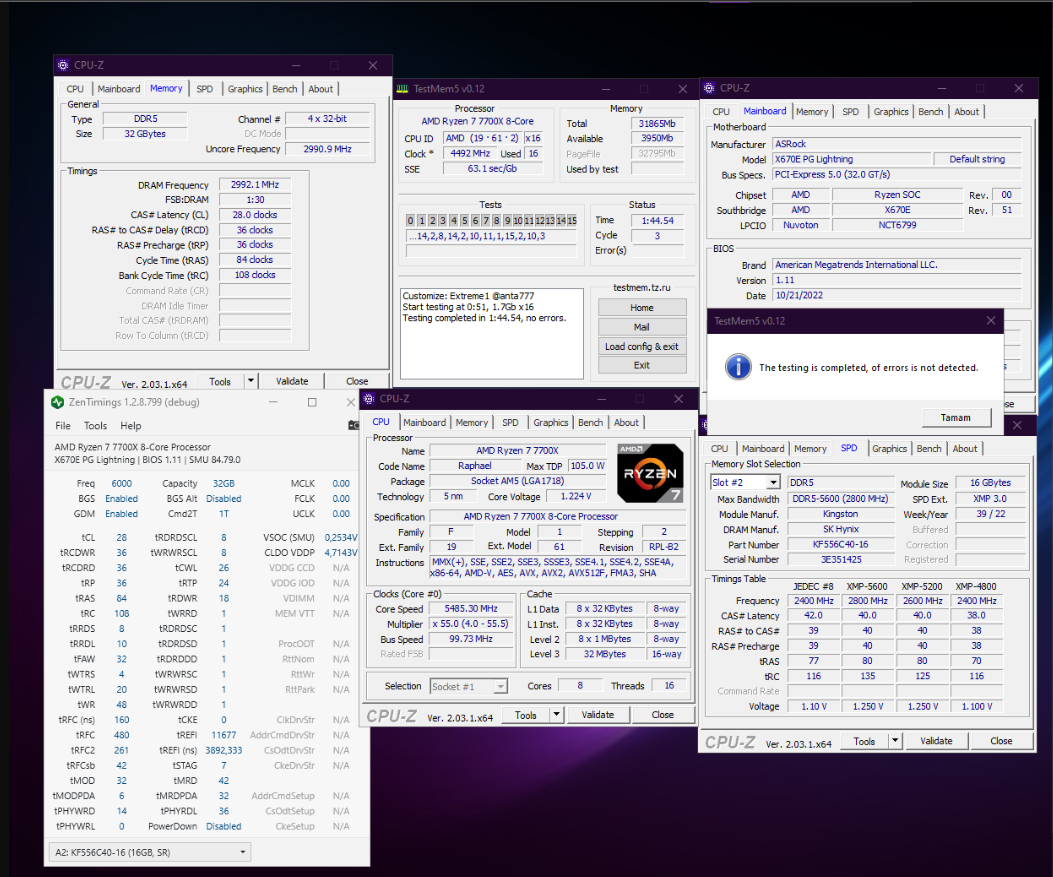Viewport: 1053px width, 877px height.
Task: Open SPD tab in Mainboard CPU-Z window
Action: 851,111
